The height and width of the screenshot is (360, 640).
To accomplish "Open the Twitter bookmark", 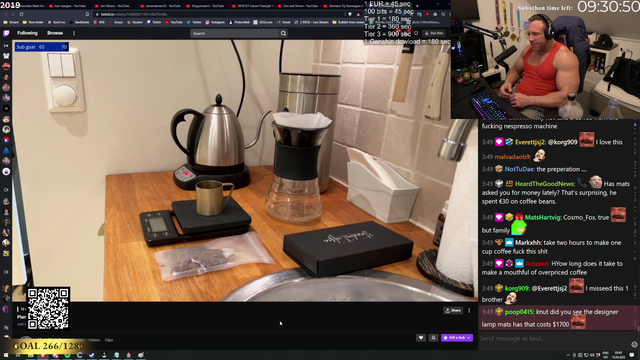I will pos(194,22).
